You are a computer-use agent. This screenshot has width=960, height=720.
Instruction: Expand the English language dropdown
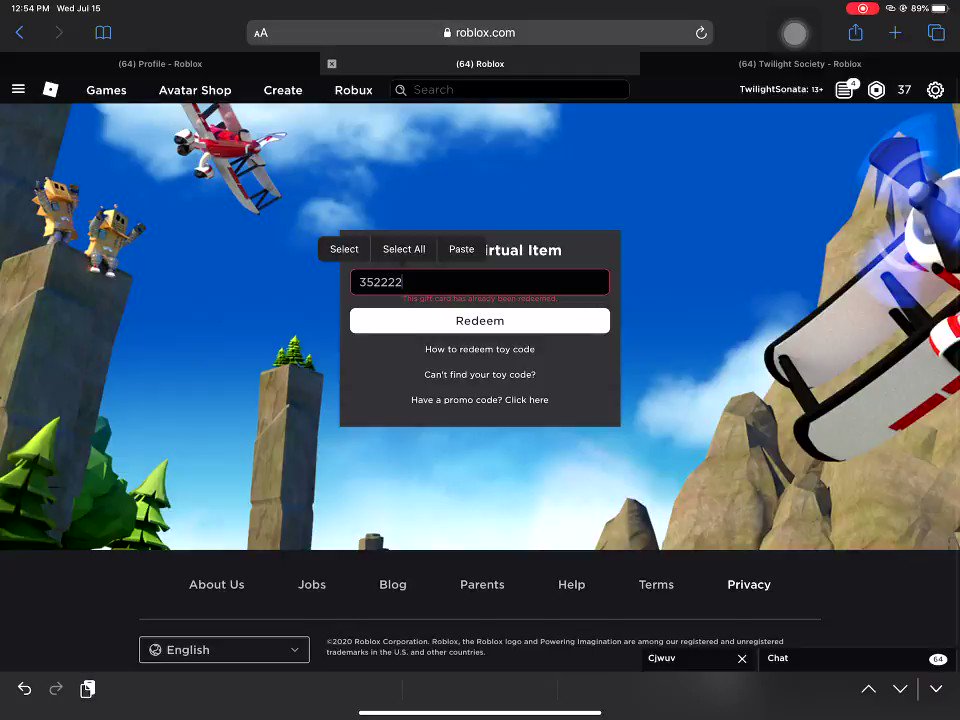click(x=224, y=650)
